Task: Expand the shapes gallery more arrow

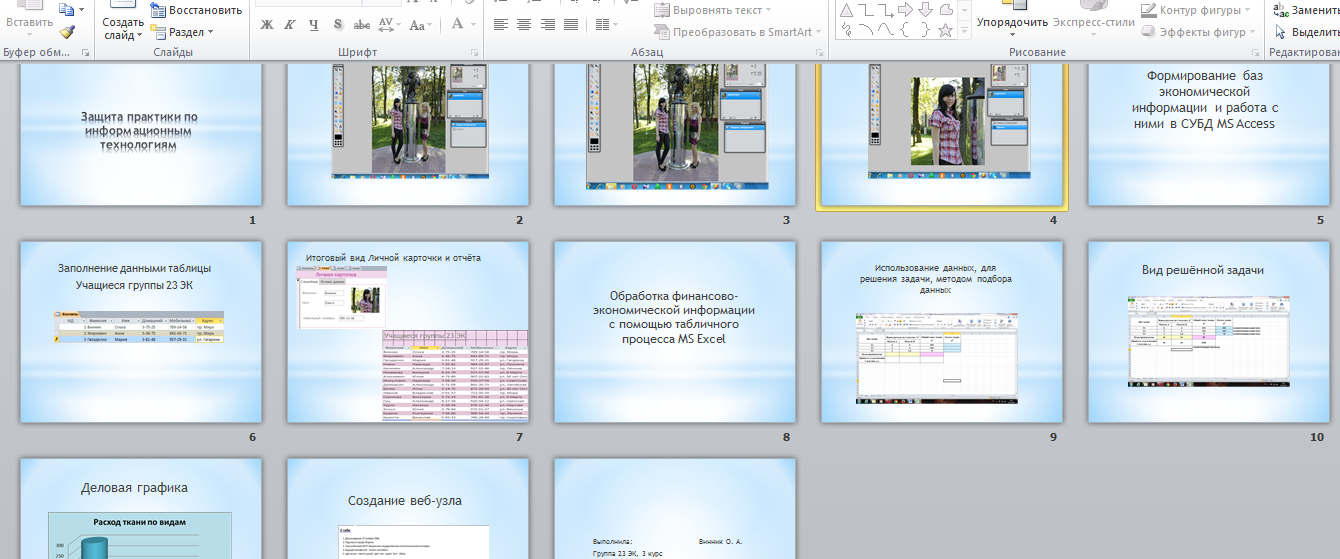Action: 963,30
